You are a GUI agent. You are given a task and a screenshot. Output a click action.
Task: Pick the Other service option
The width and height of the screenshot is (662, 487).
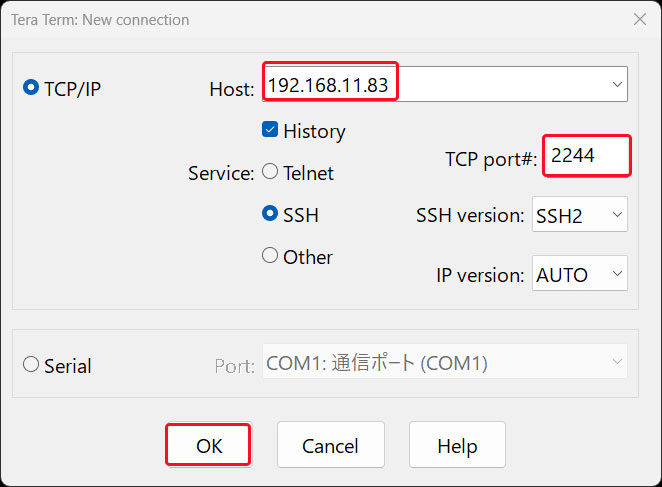click(x=270, y=256)
